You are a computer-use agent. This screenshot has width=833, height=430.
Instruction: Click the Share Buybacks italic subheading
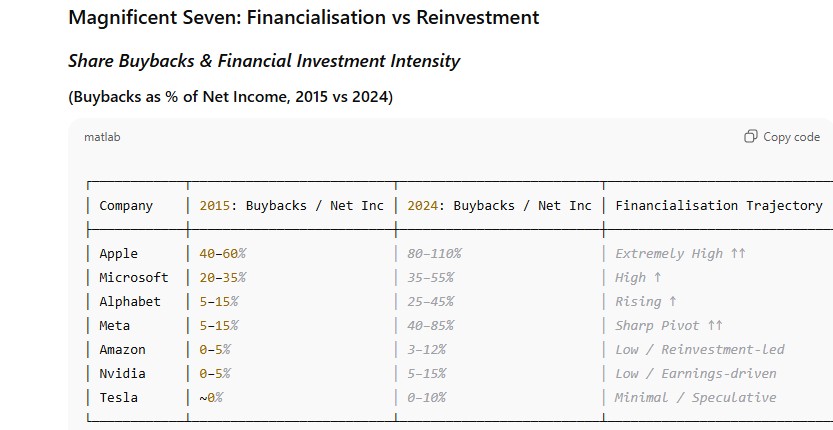click(264, 61)
